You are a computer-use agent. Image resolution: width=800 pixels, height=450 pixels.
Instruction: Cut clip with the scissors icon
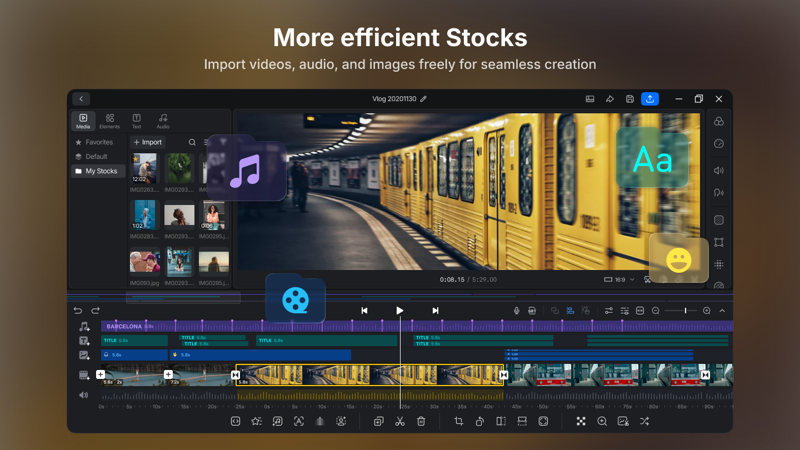coord(399,421)
